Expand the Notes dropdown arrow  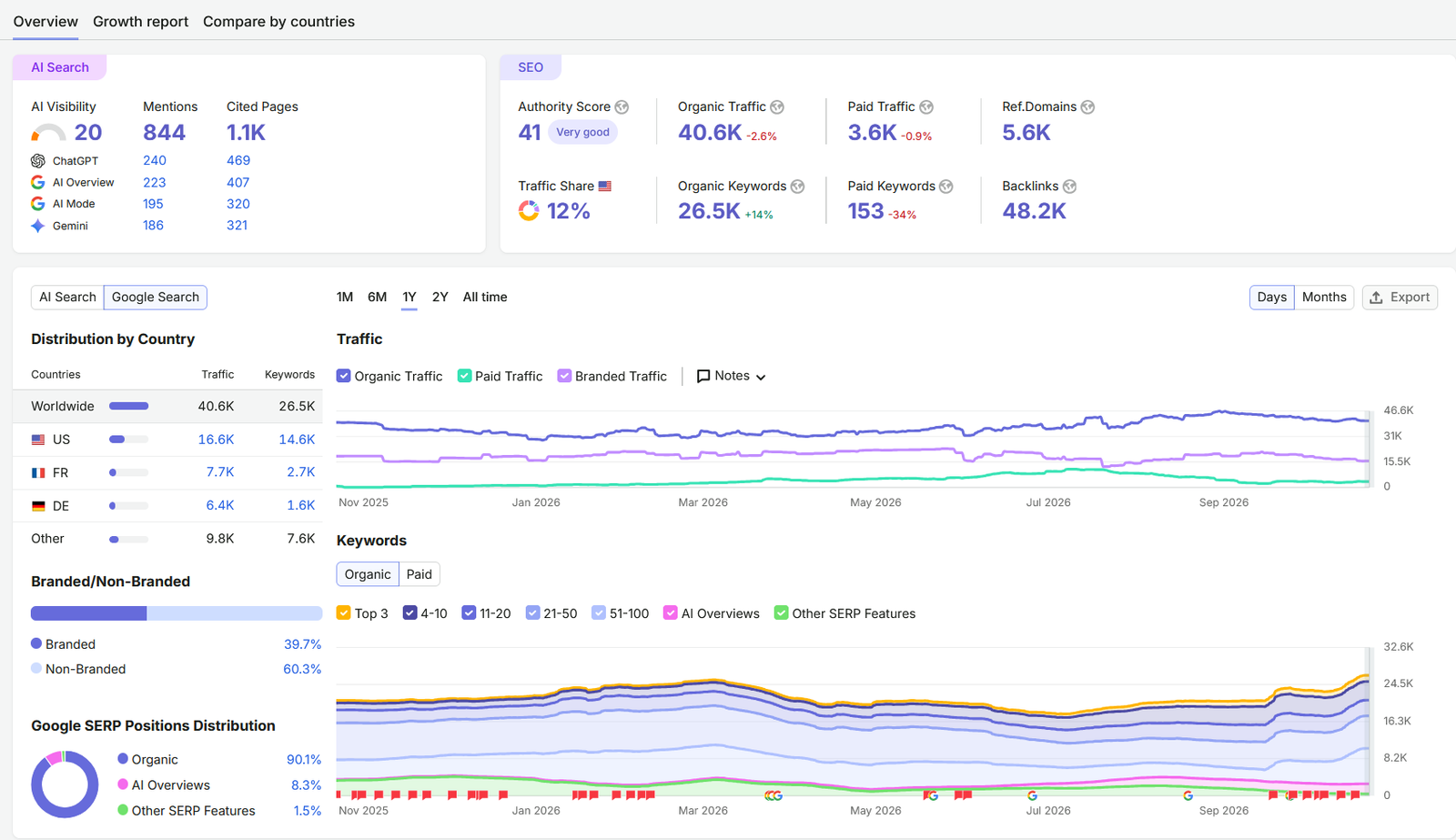pos(761,377)
